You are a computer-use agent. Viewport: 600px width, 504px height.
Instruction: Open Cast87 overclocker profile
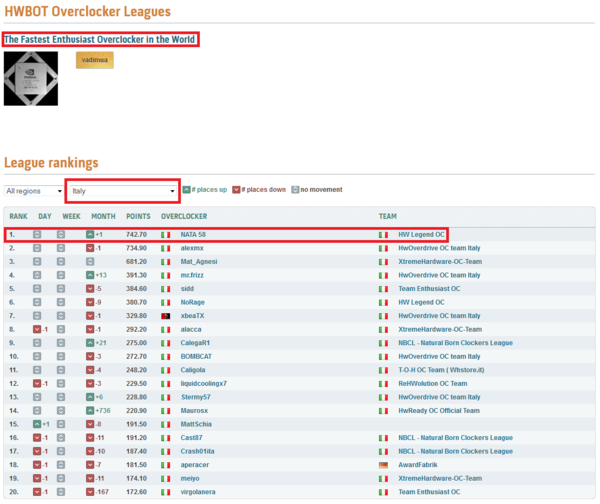point(191,438)
